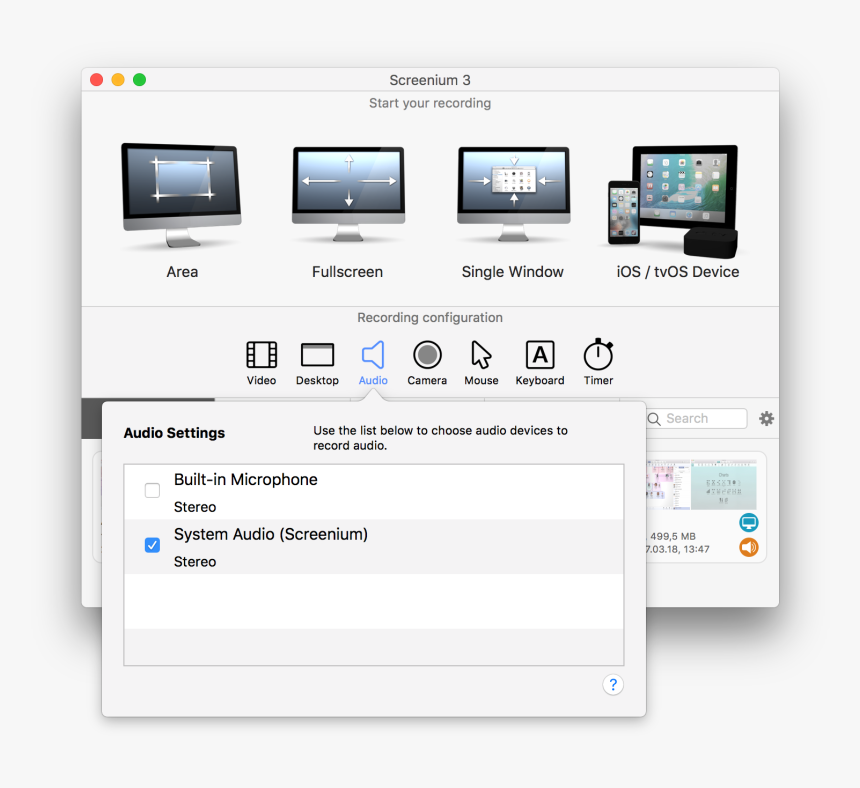
Task: Start an Area recording
Action: [182, 211]
